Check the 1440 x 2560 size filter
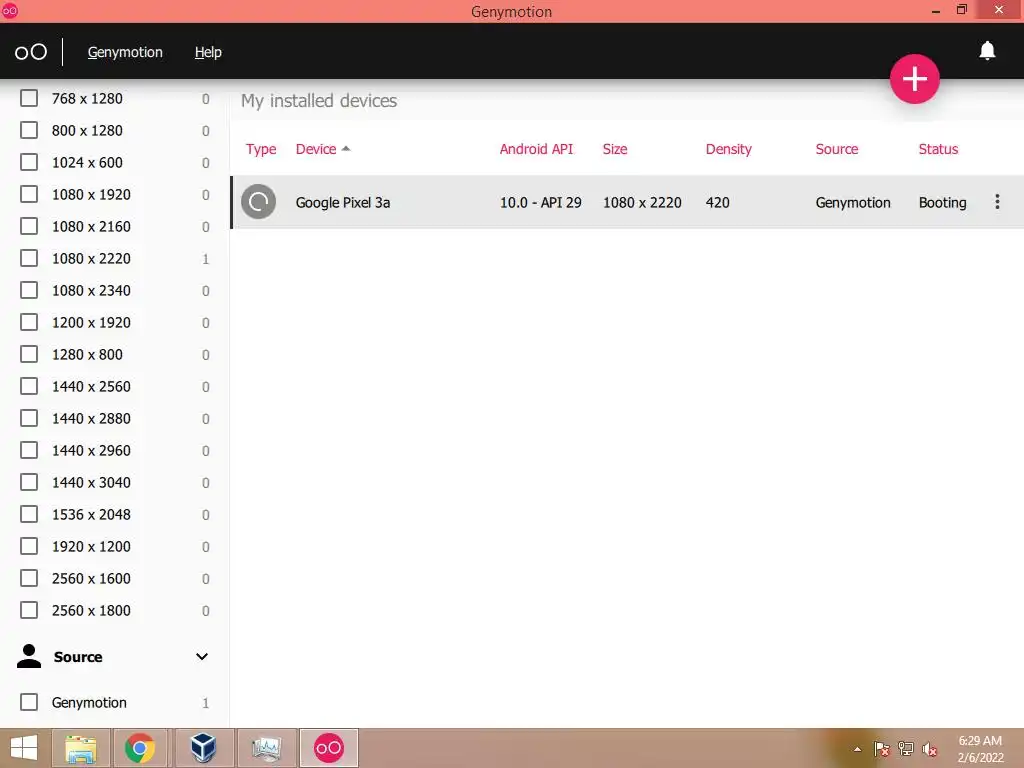1024x768 pixels. tap(29, 386)
